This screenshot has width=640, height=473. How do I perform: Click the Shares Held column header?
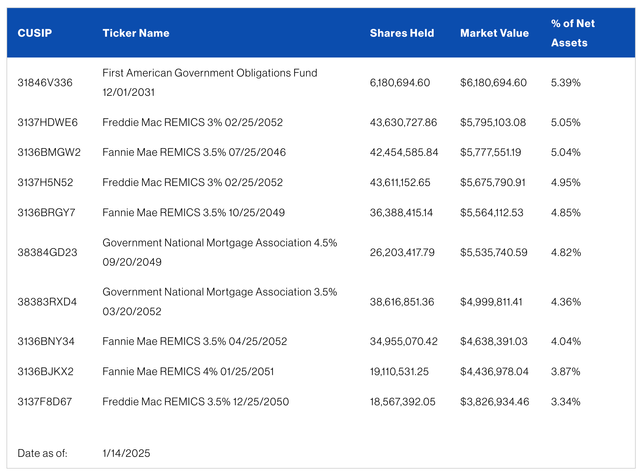[x=402, y=33]
